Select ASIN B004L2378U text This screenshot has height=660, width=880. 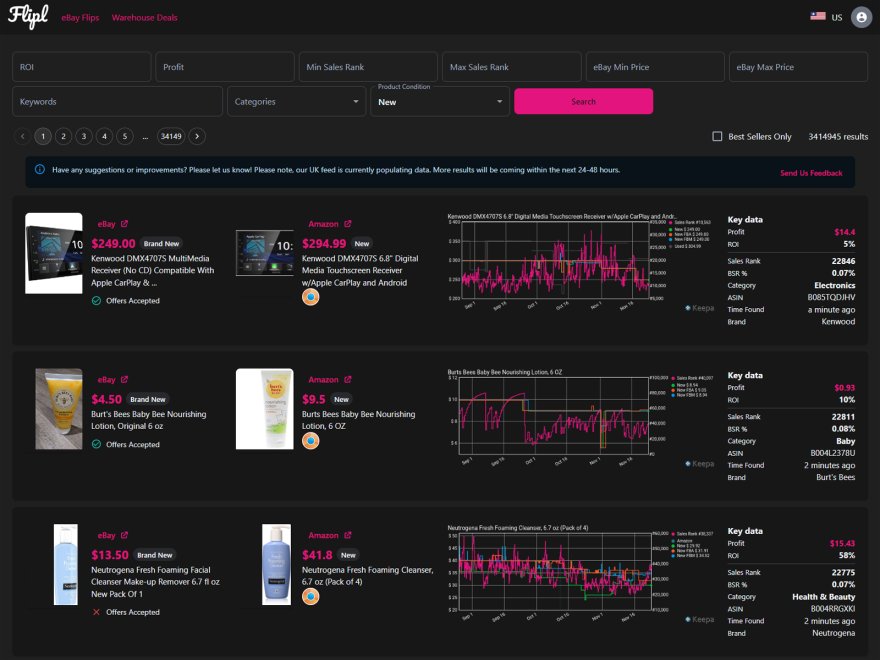pos(832,453)
